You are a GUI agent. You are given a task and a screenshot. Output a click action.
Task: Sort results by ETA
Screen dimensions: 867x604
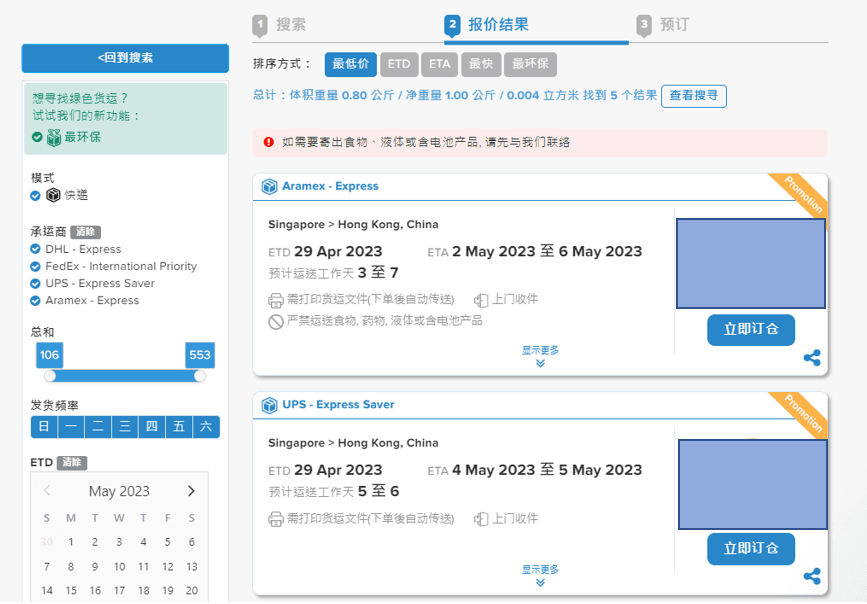click(x=440, y=64)
